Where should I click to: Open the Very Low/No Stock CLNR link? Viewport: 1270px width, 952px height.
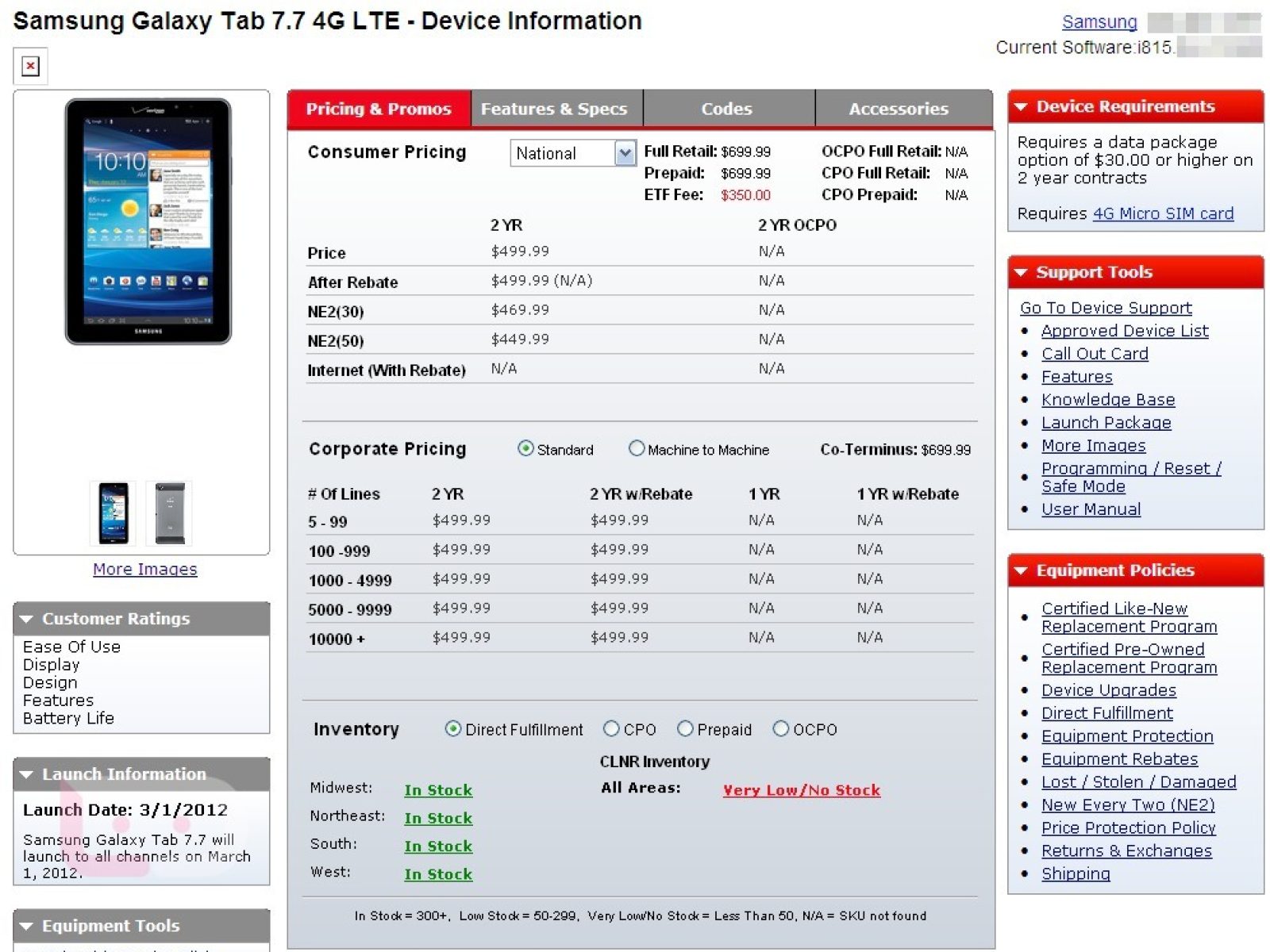pyautogui.click(x=801, y=790)
